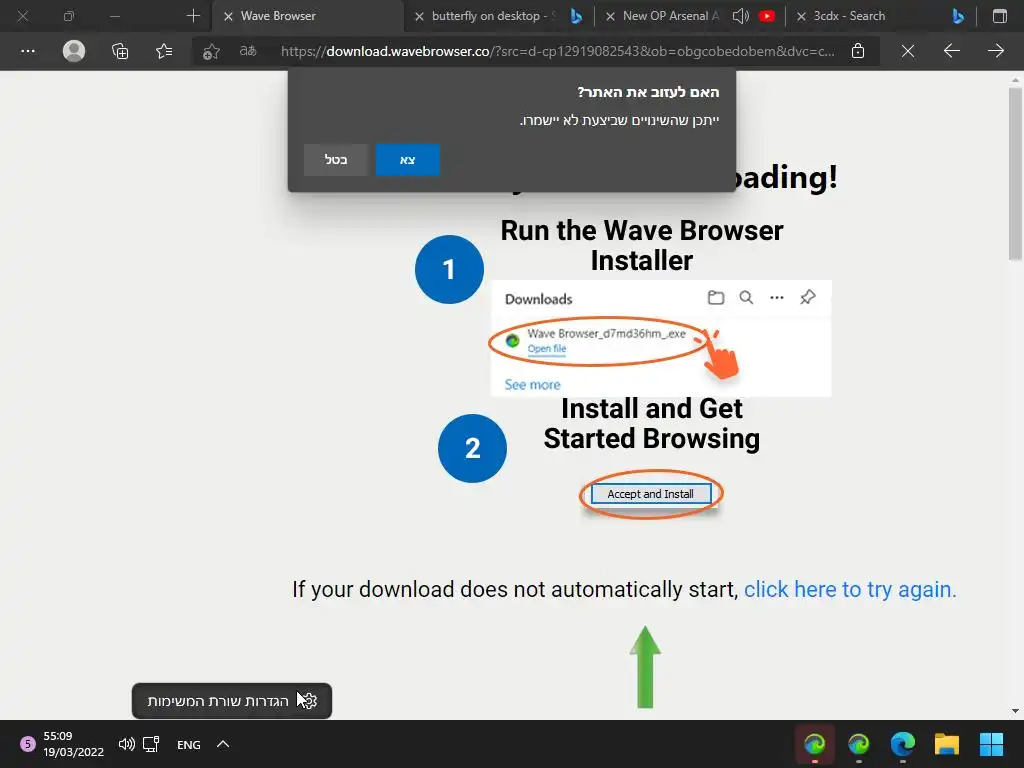The height and width of the screenshot is (768, 1024).
Task: Open a new tab with the plus button
Action: coord(193,16)
